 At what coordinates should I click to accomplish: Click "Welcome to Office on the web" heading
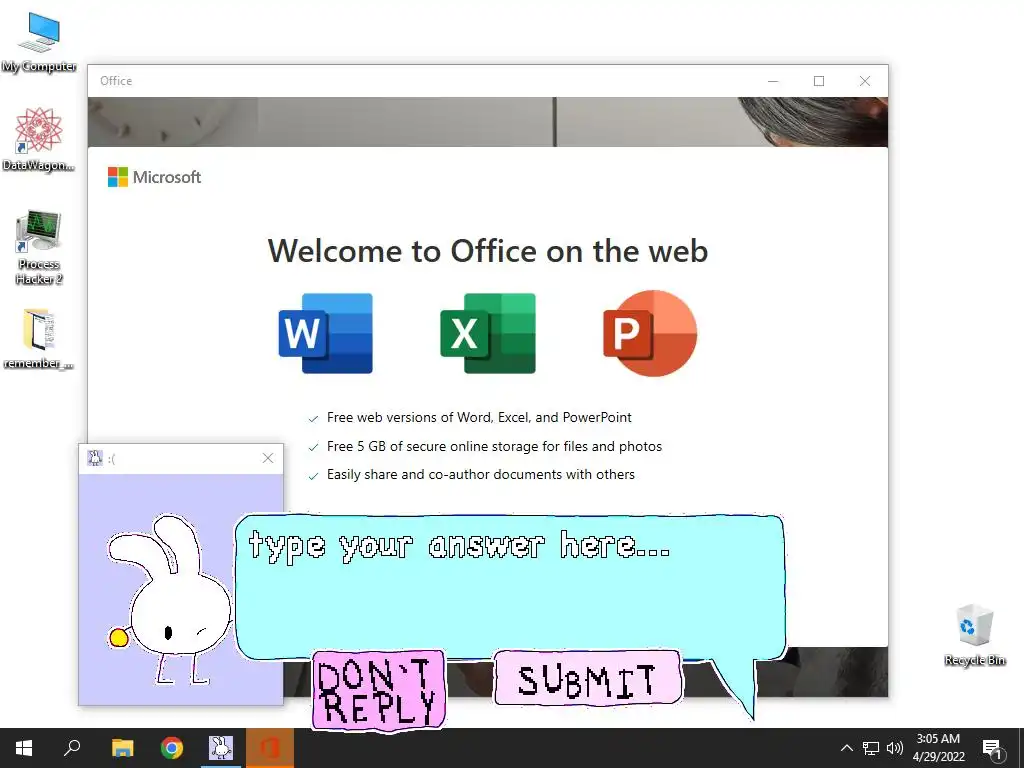[x=488, y=251]
